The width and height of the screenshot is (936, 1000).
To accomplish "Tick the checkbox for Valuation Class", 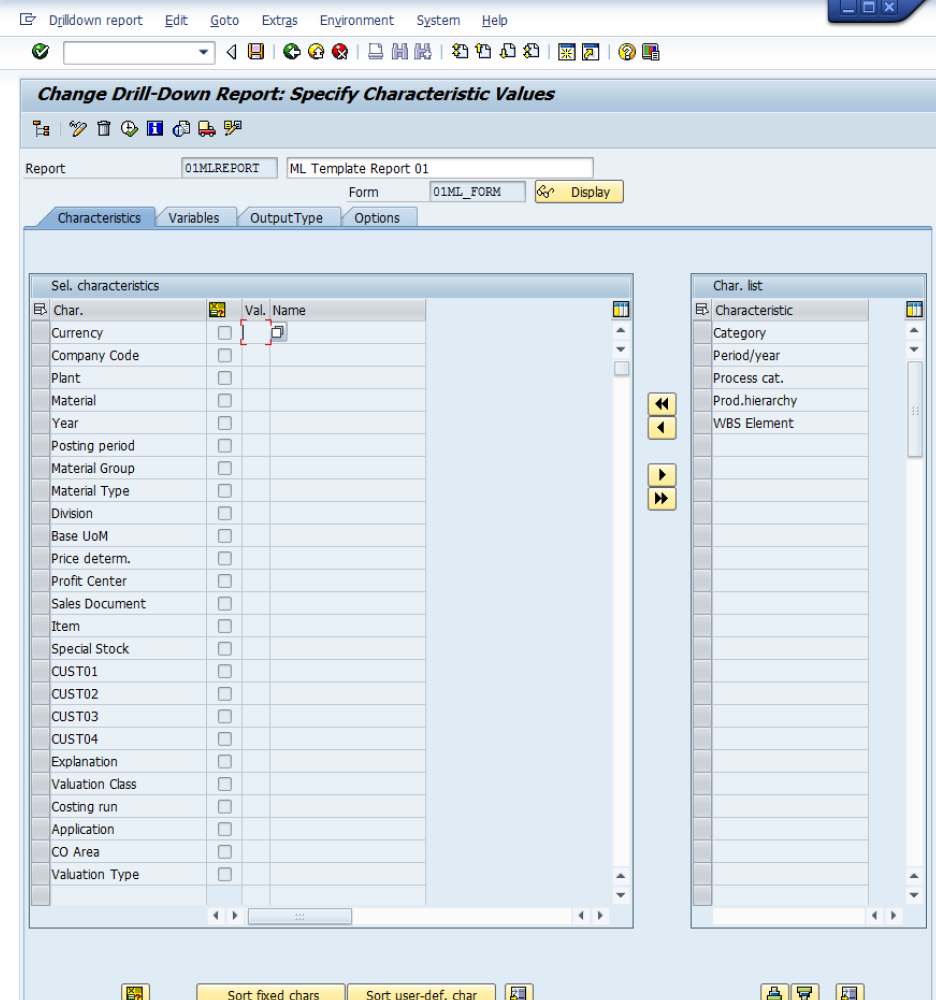I will (224, 784).
